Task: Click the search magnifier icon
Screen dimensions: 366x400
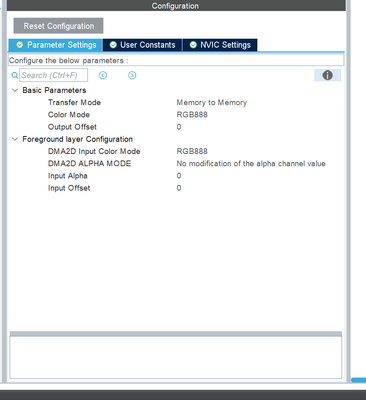Action: pyautogui.click(x=15, y=75)
